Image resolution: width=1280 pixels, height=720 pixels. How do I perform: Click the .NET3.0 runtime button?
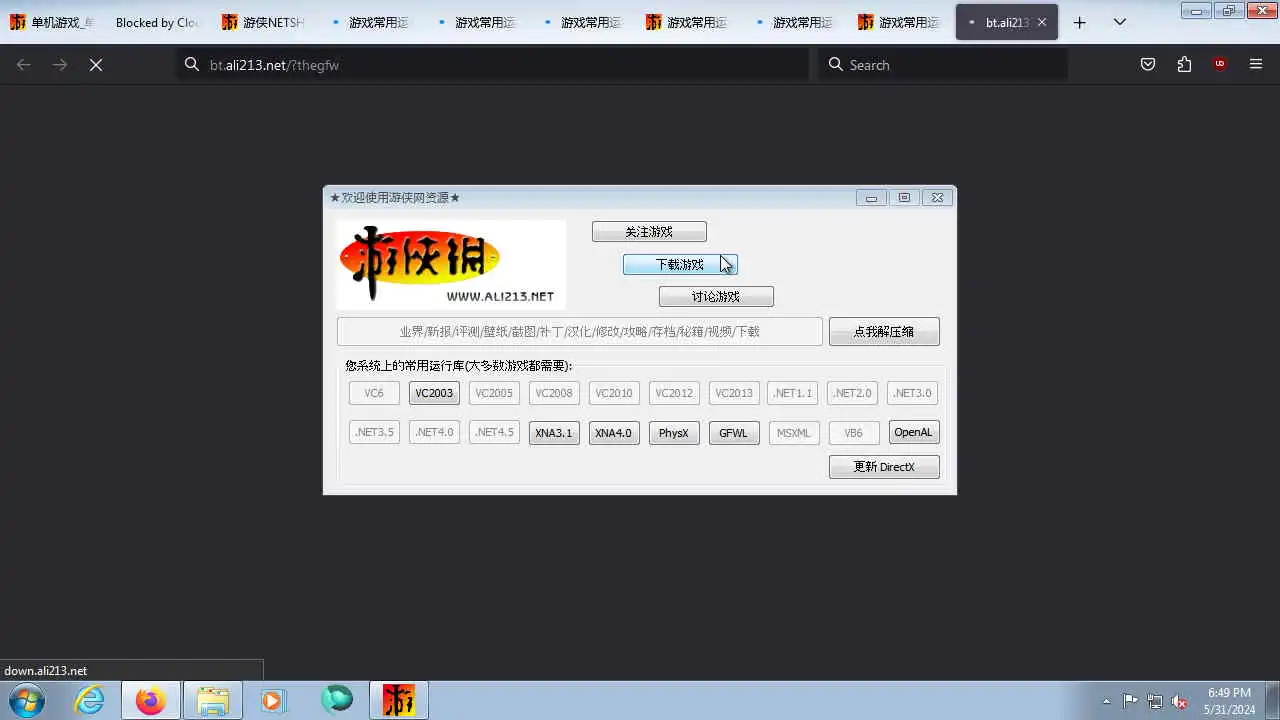tap(913, 393)
